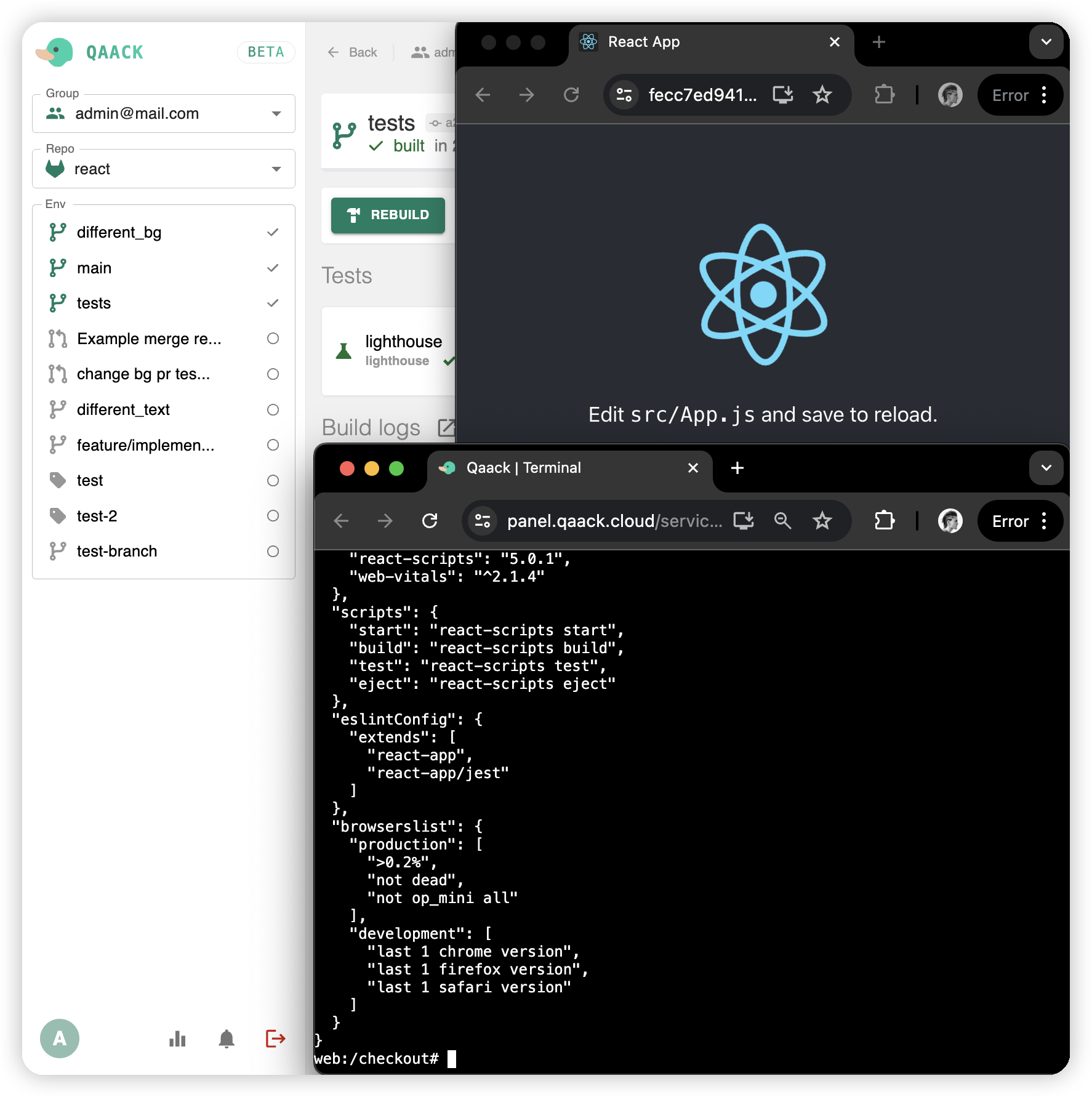This screenshot has height=1097, width=1092.
Task: Open the statistics bar chart icon
Action: pos(177,1039)
